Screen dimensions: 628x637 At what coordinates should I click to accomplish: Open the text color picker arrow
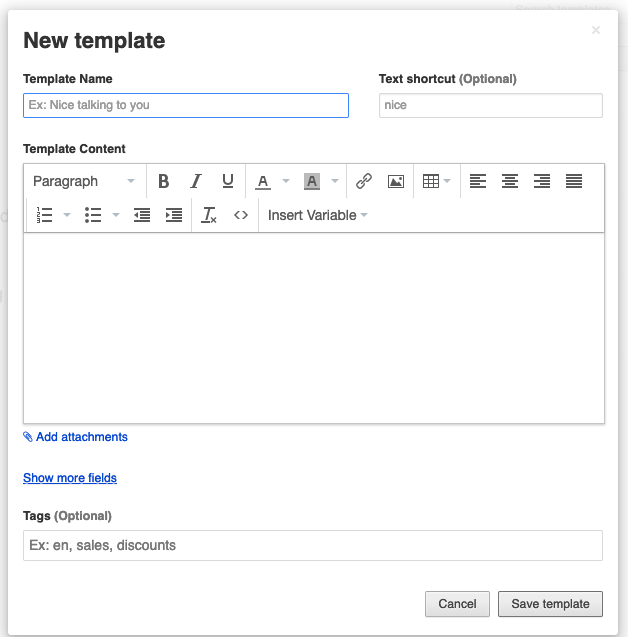286,181
